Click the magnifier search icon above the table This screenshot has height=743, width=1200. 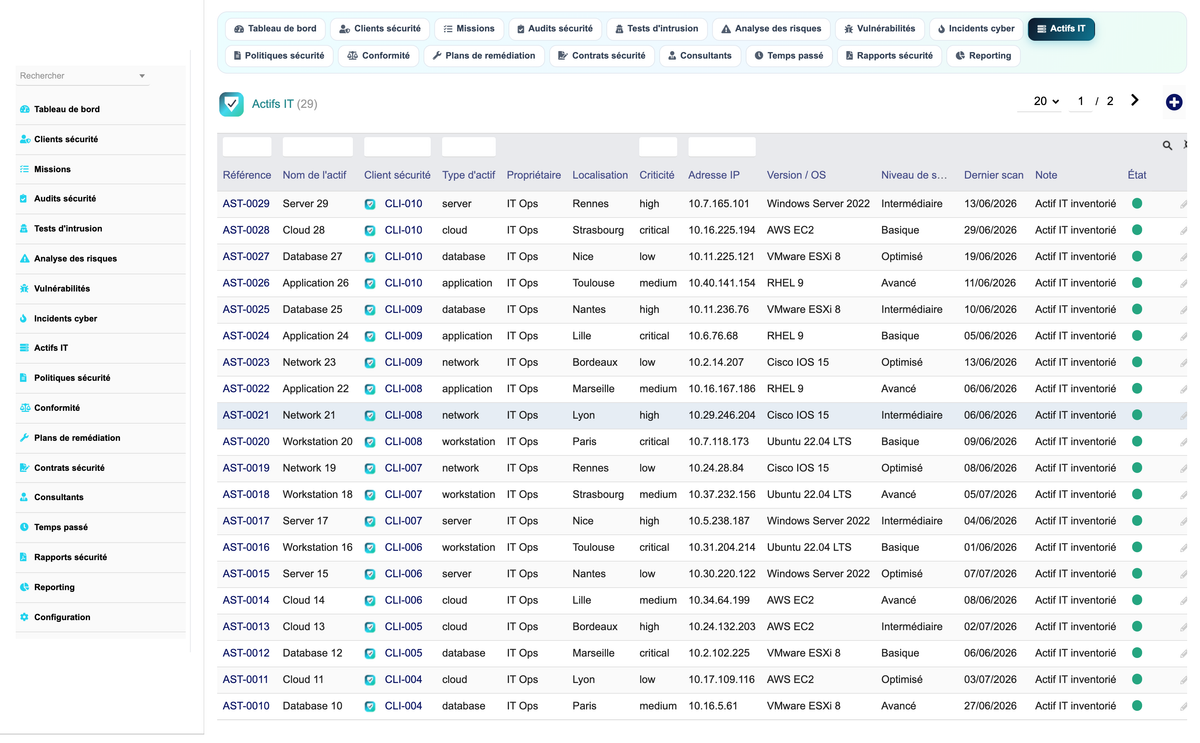[x=1167, y=146]
